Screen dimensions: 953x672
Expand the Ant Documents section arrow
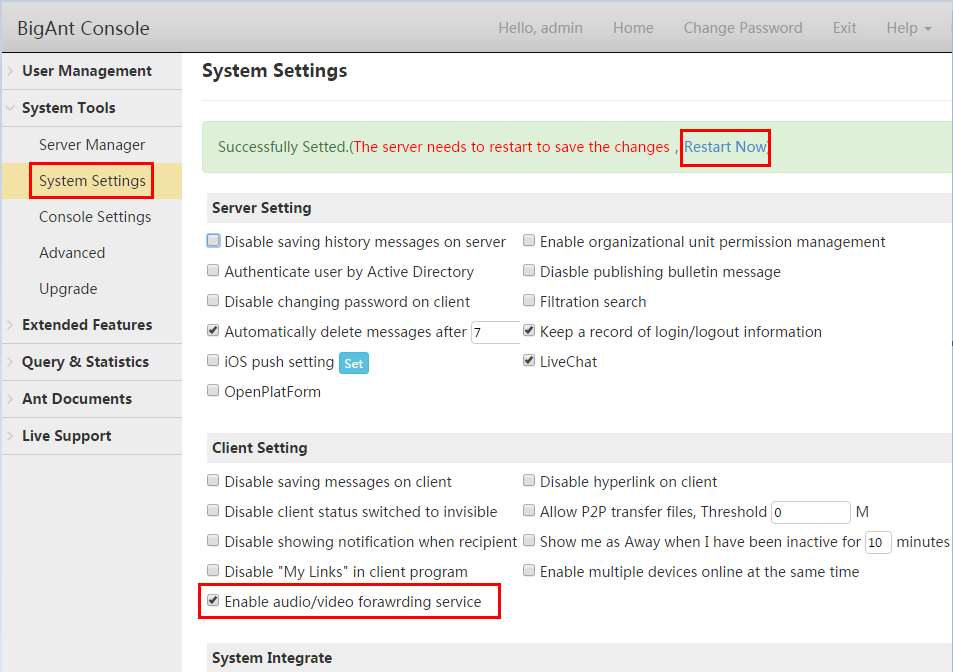tap(10, 399)
